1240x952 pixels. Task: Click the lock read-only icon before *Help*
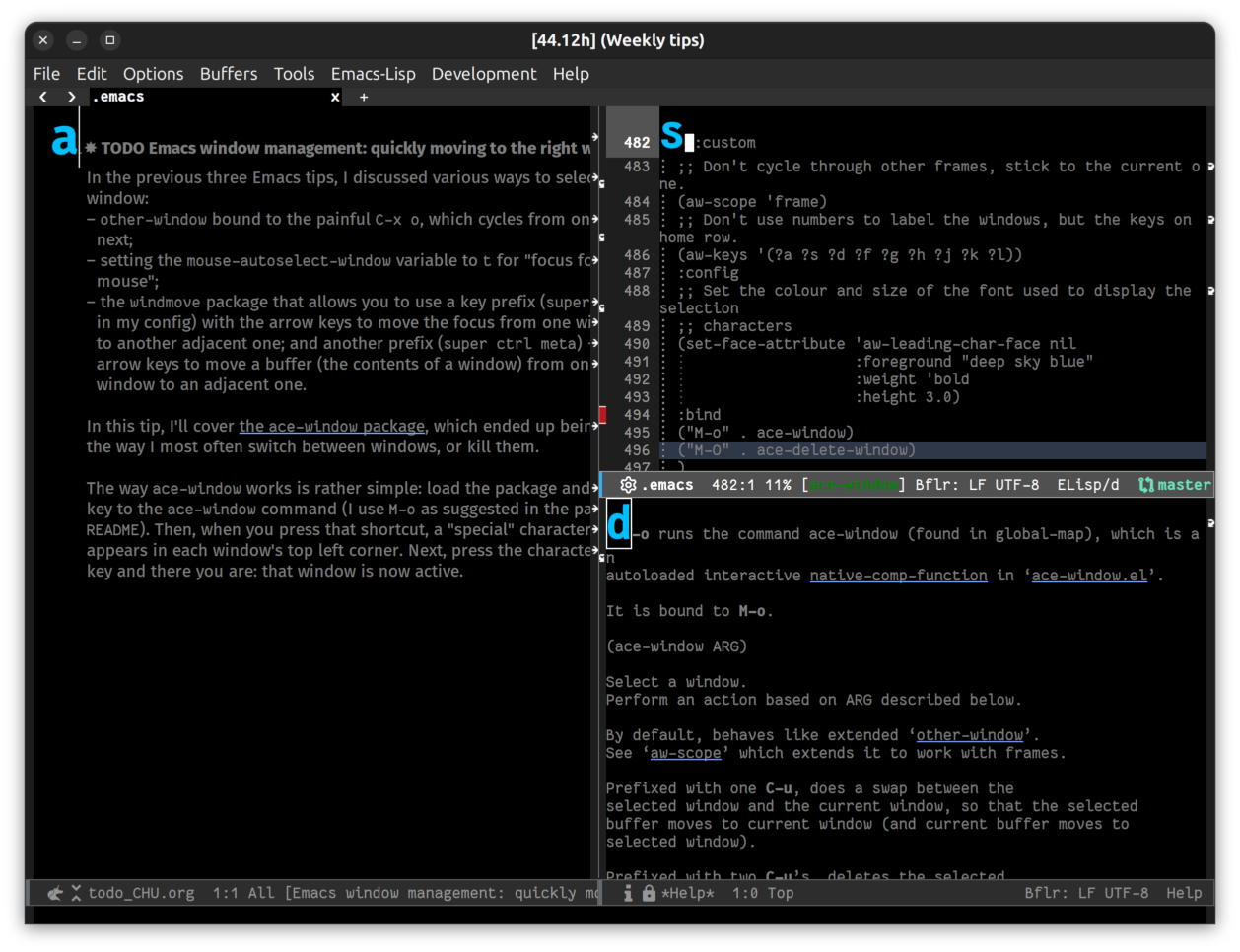coord(649,893)
